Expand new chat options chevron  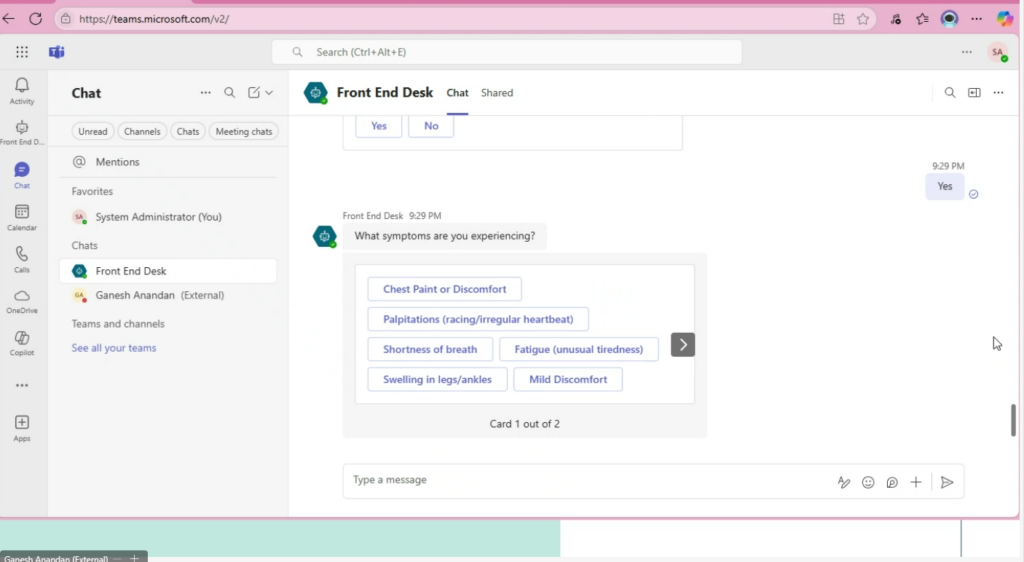pos(269,93)
